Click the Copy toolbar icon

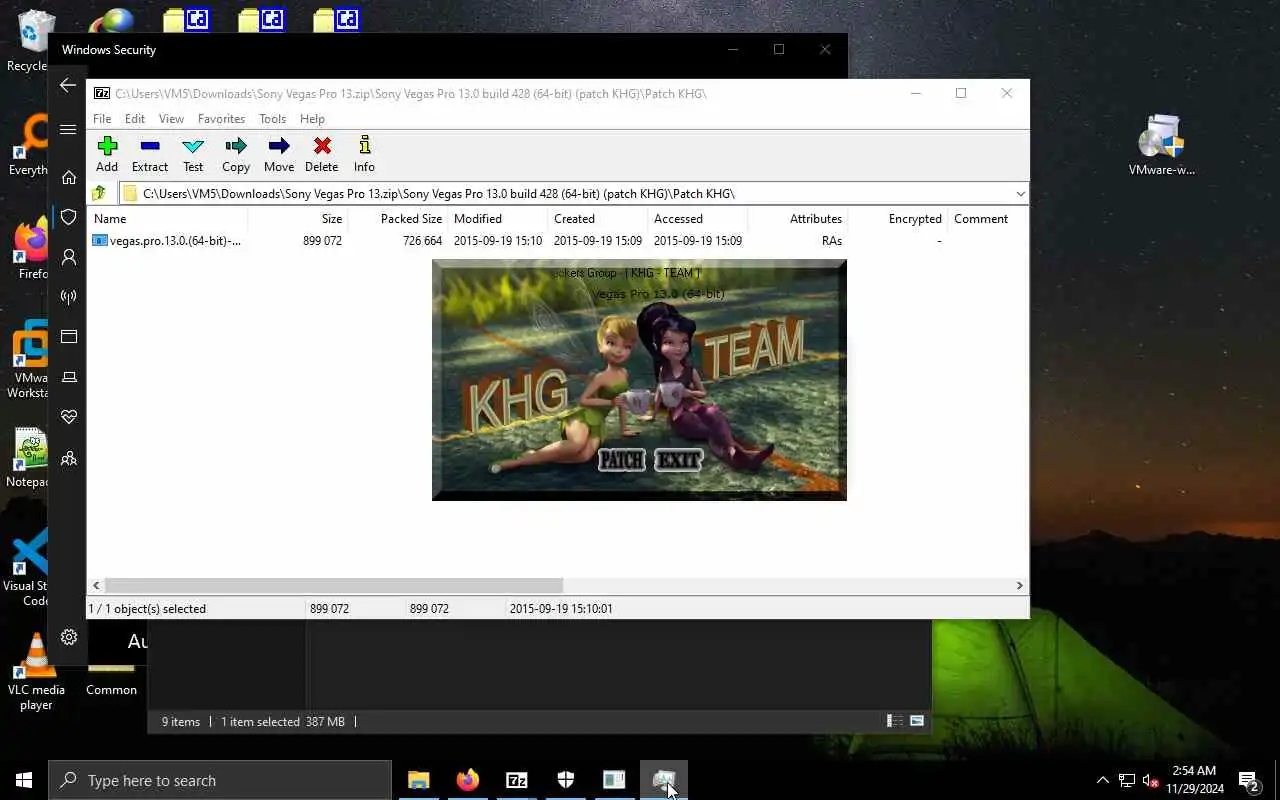click(x=236, y=154)
